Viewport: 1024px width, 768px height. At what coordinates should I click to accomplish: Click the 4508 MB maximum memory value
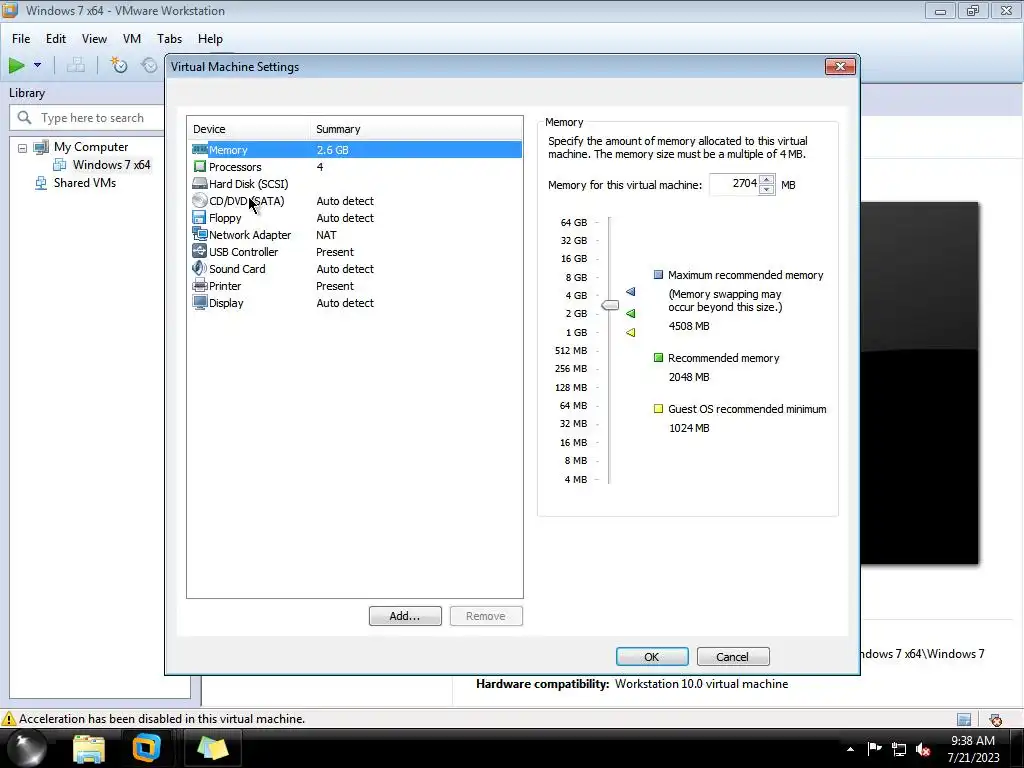[688, 325]
